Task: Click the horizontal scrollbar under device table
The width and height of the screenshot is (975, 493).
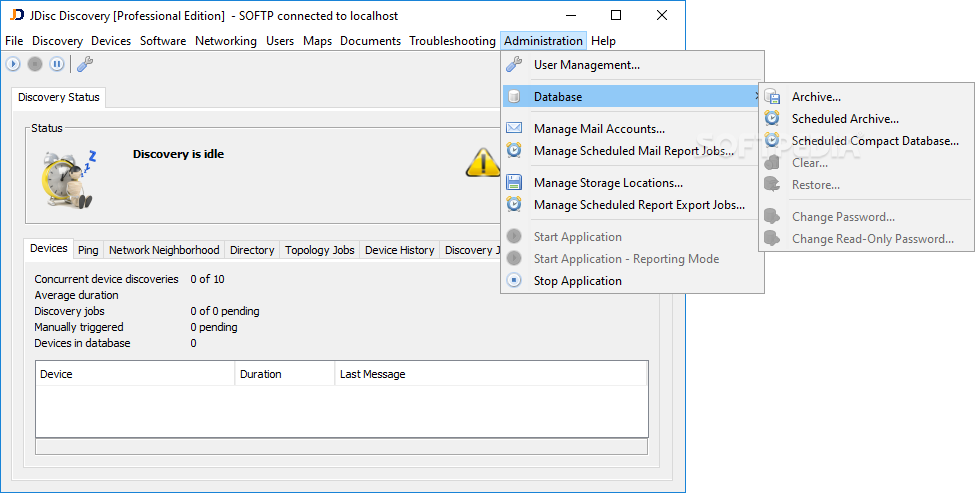Action: [341, 446]
